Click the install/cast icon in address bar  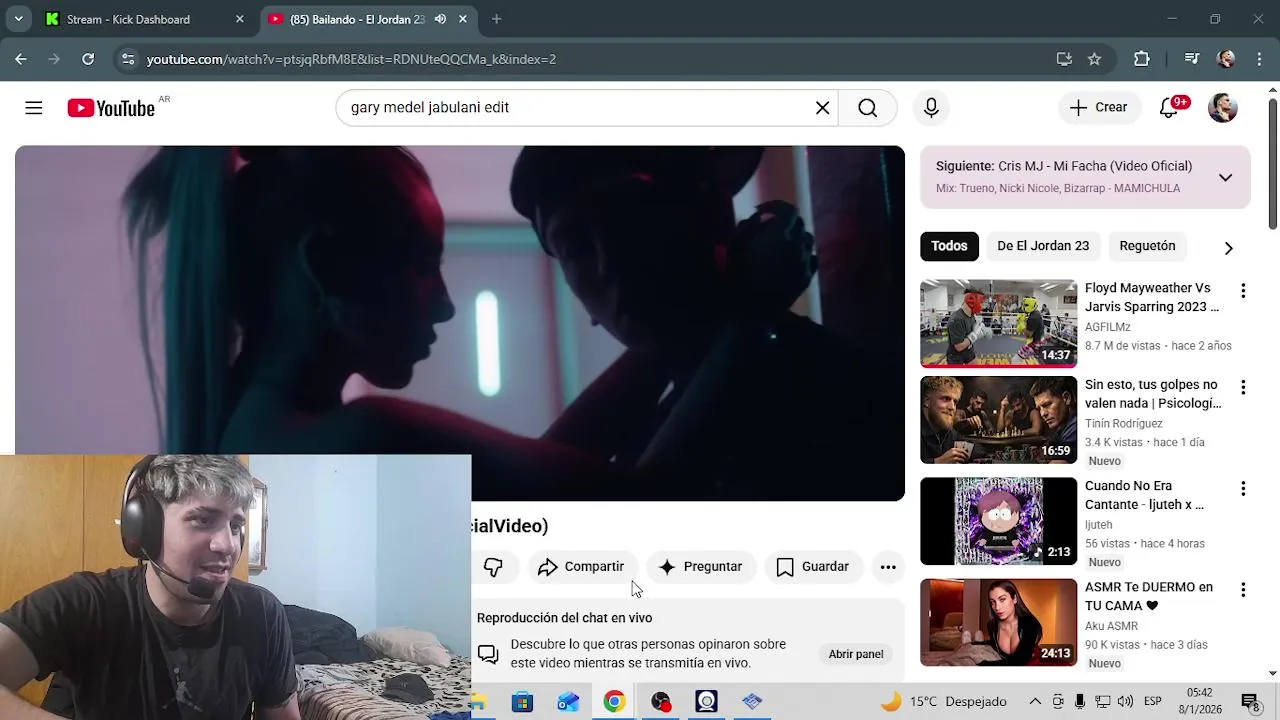(1064, 59)
